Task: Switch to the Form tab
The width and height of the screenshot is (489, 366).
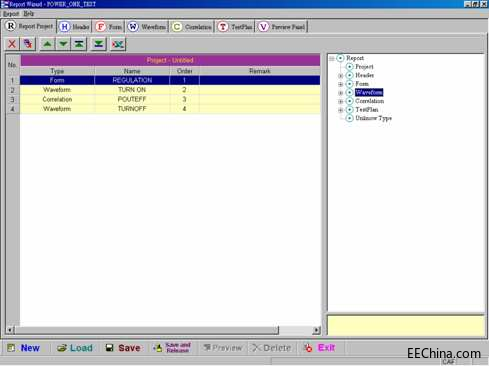Action: [x=109, y=27]
